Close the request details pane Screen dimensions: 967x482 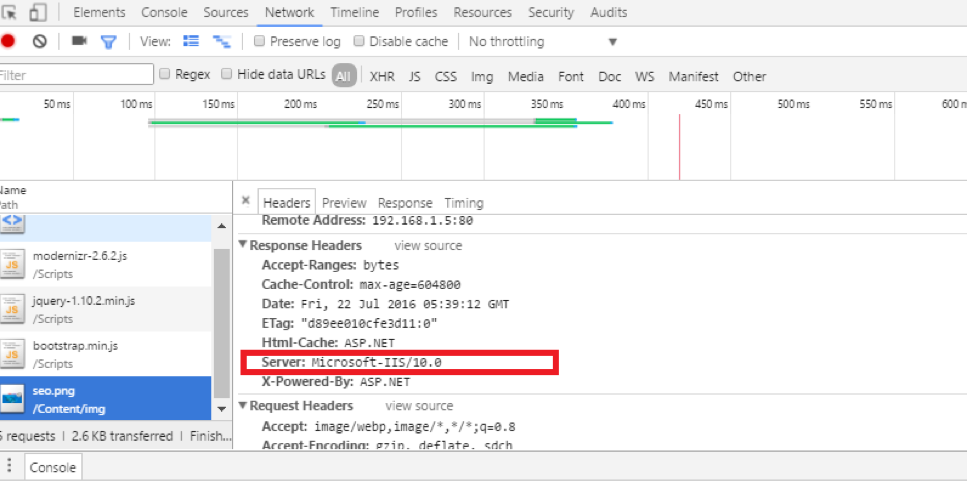click(246, 201)
